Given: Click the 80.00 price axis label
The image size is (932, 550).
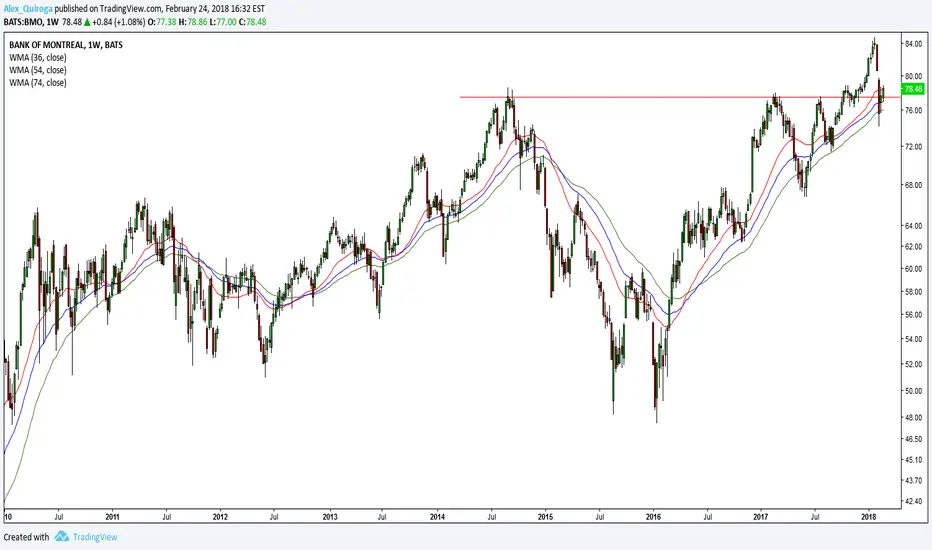Looking at the screenshot, I should pyautogui.click(x=913, y=76).
